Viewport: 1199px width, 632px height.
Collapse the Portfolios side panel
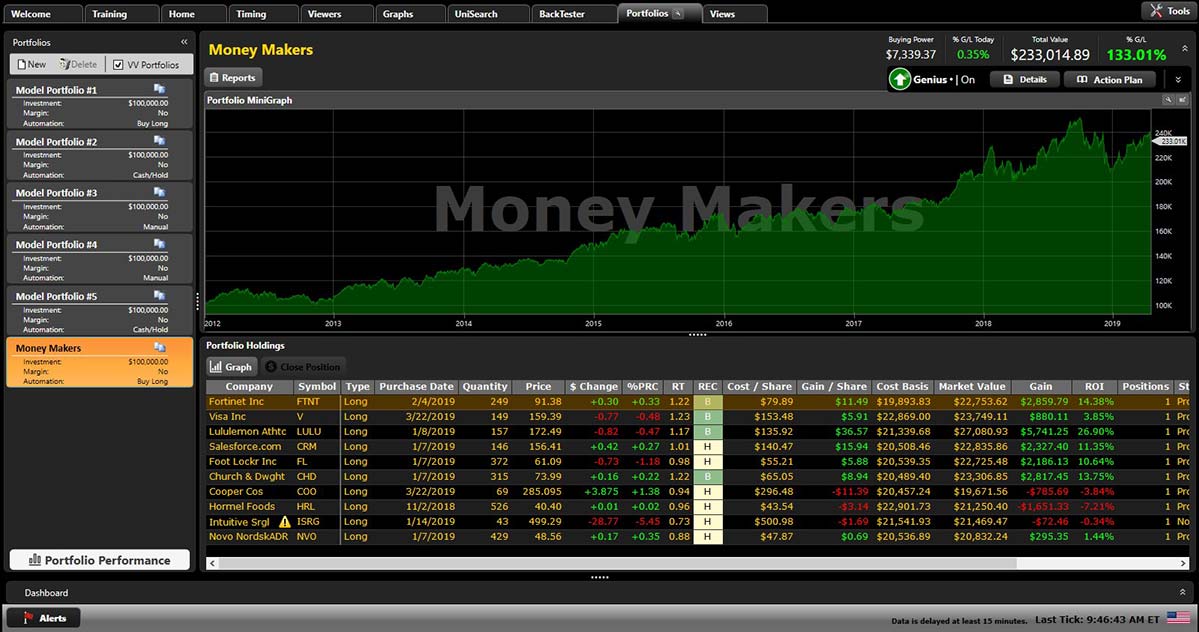[x=184, y=42]
